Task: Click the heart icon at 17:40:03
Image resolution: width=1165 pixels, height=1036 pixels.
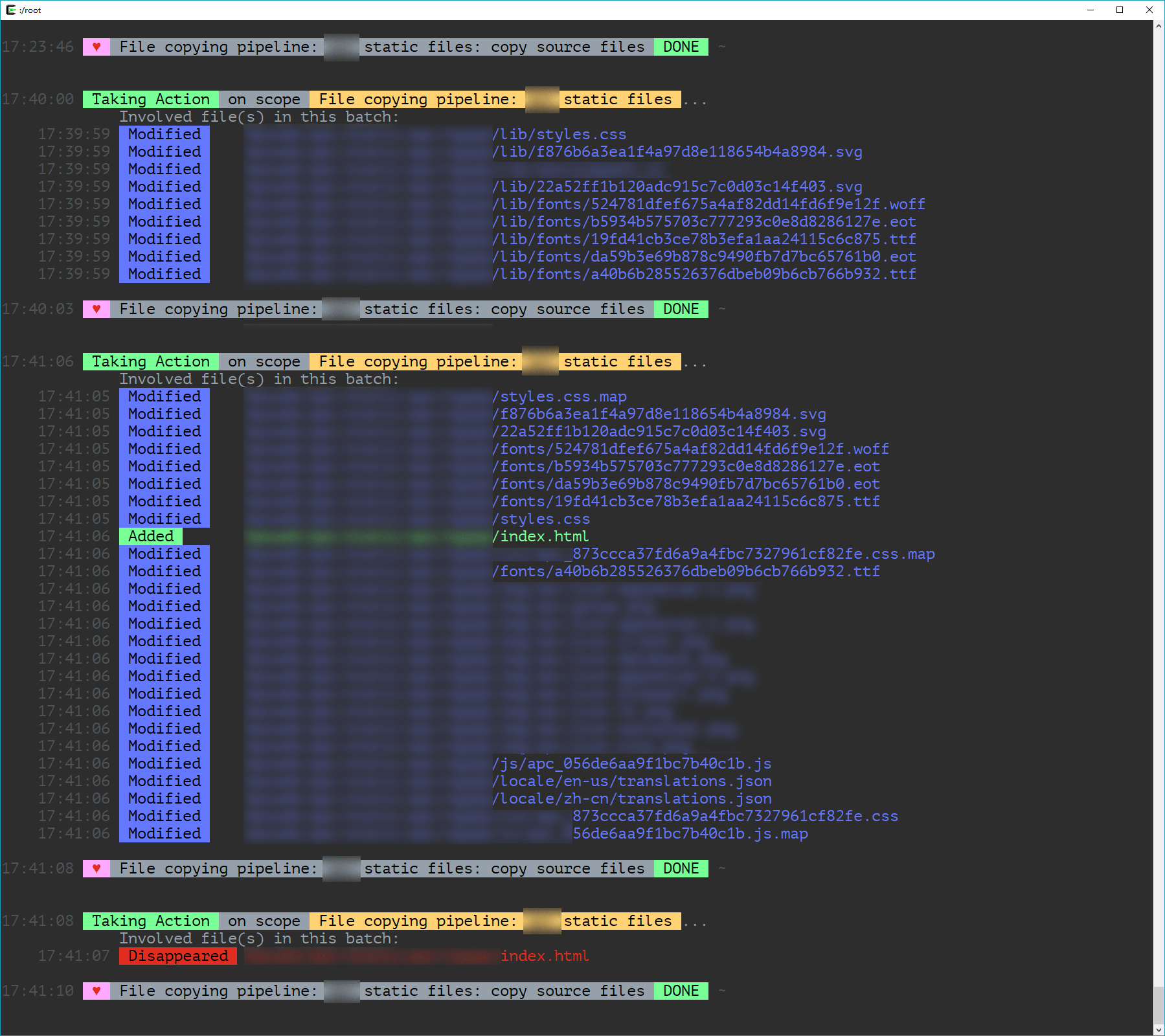Action: pyautogui.click(x=96, y=309)
